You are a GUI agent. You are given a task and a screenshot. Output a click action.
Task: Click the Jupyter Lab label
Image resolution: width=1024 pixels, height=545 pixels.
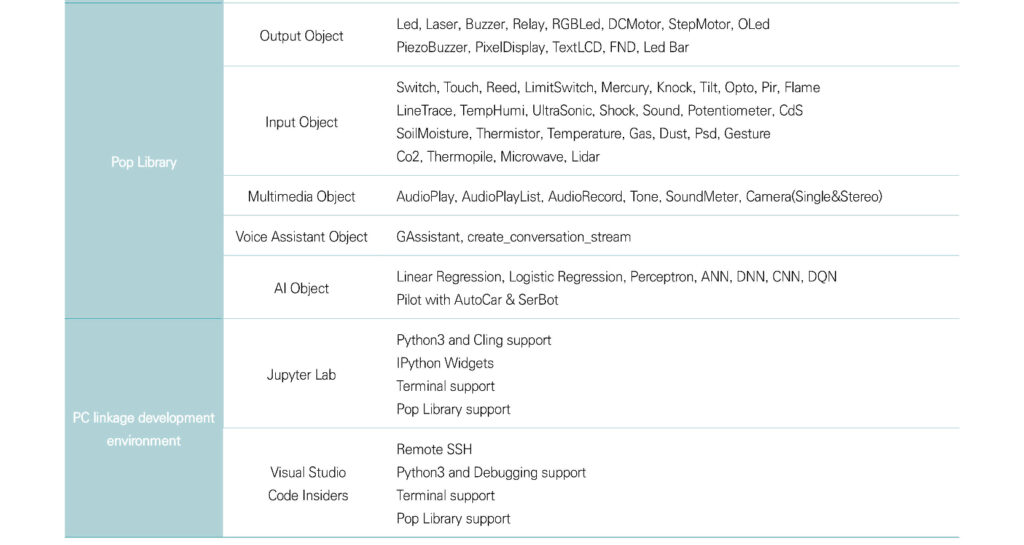tap(301, 375)
